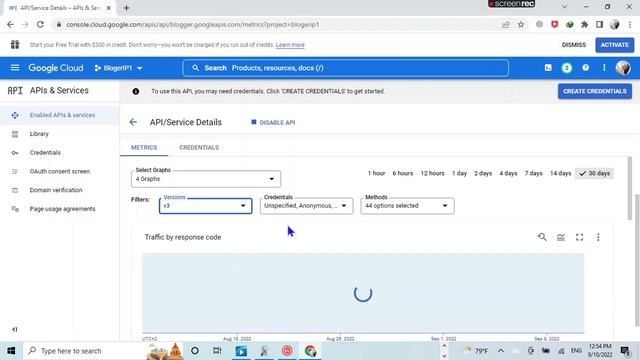Open the BlogerIP1 project selector
The width and height of the screenshot is (640, 360).
coord(118,68)
